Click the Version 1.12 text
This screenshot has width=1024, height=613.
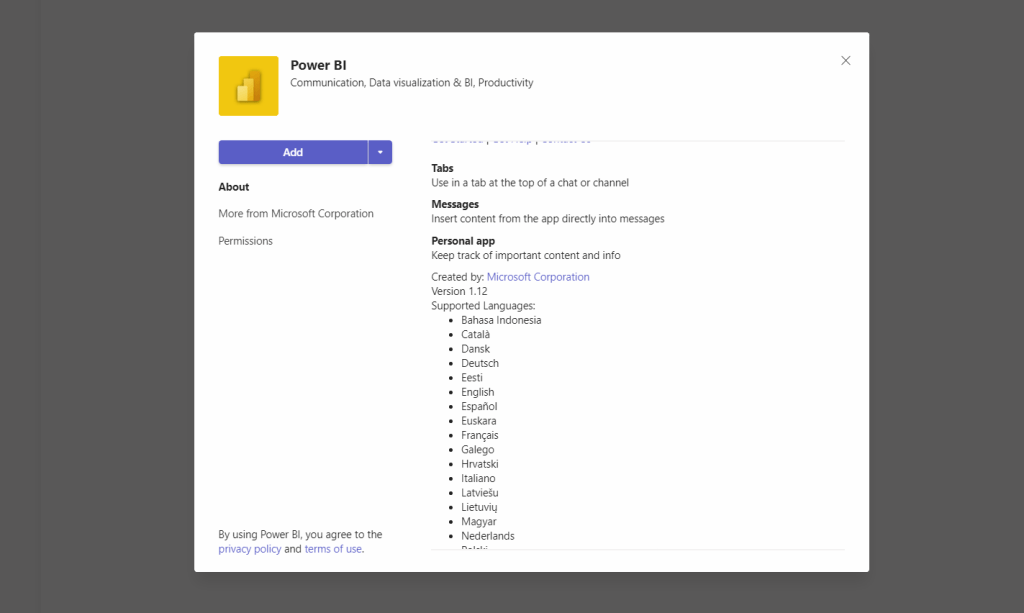(459, 291)
